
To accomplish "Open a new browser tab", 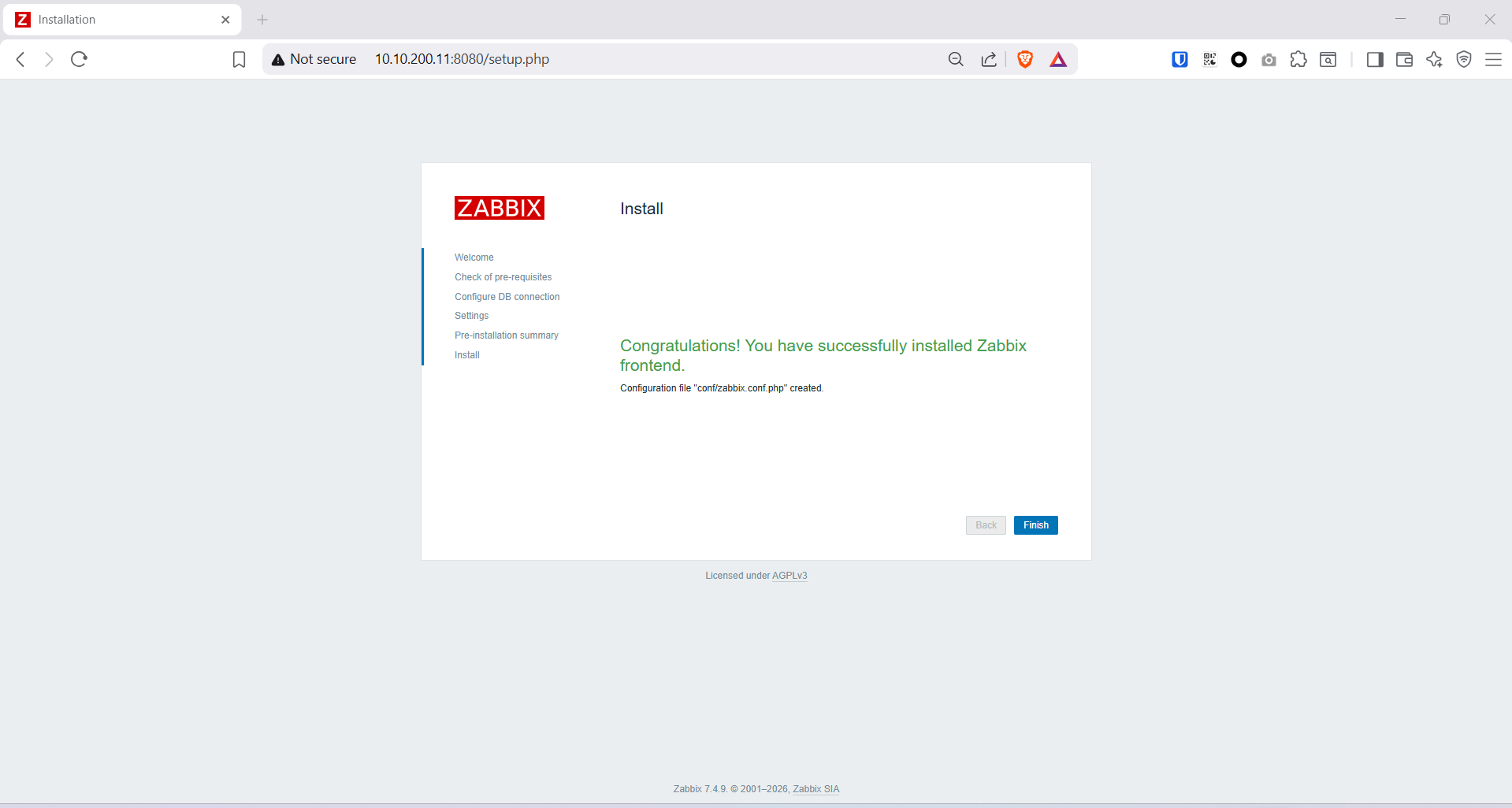I will [x=262, y=20].
